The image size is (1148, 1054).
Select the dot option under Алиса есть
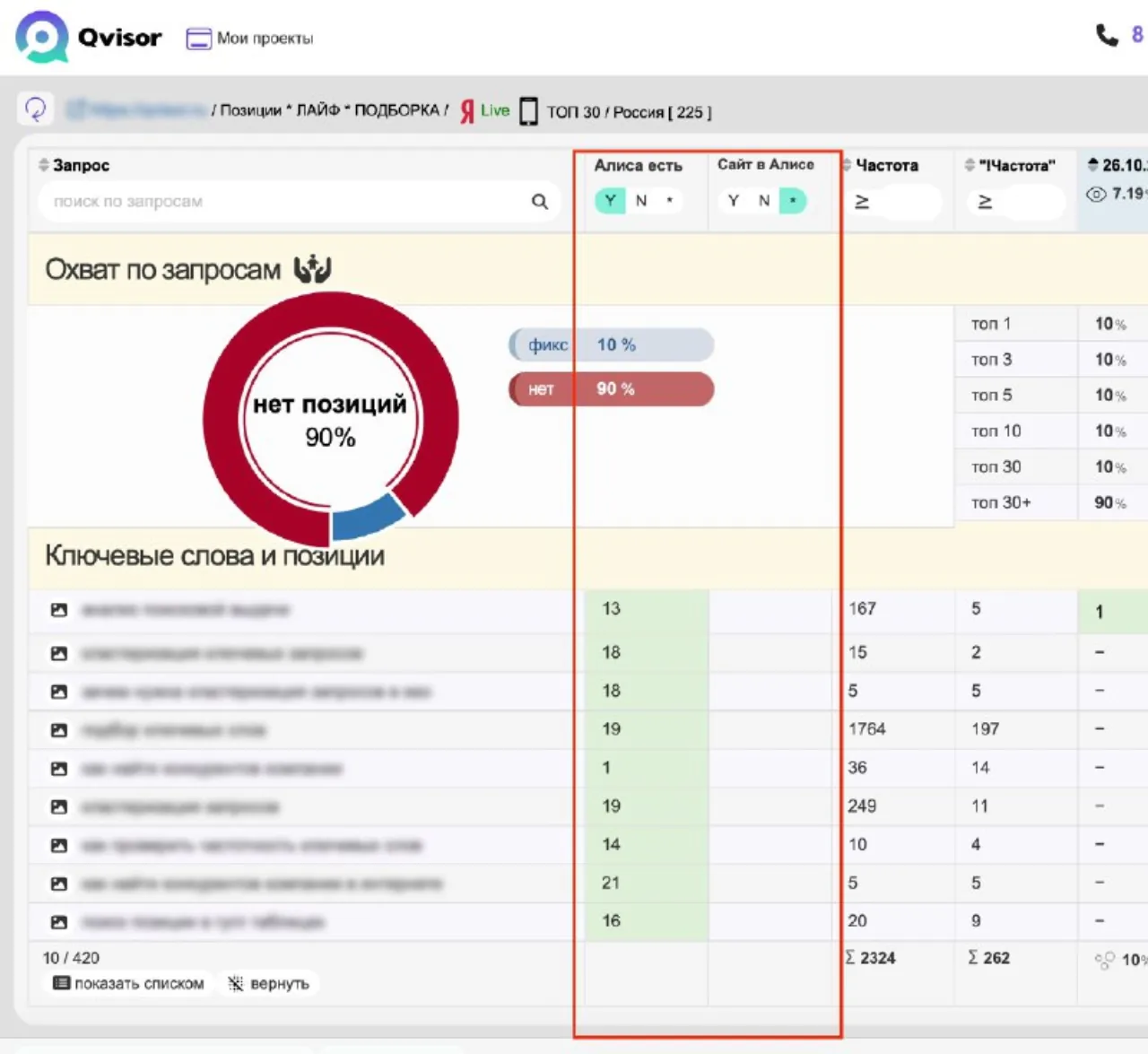pyautogui.click(x=669, y=200)
